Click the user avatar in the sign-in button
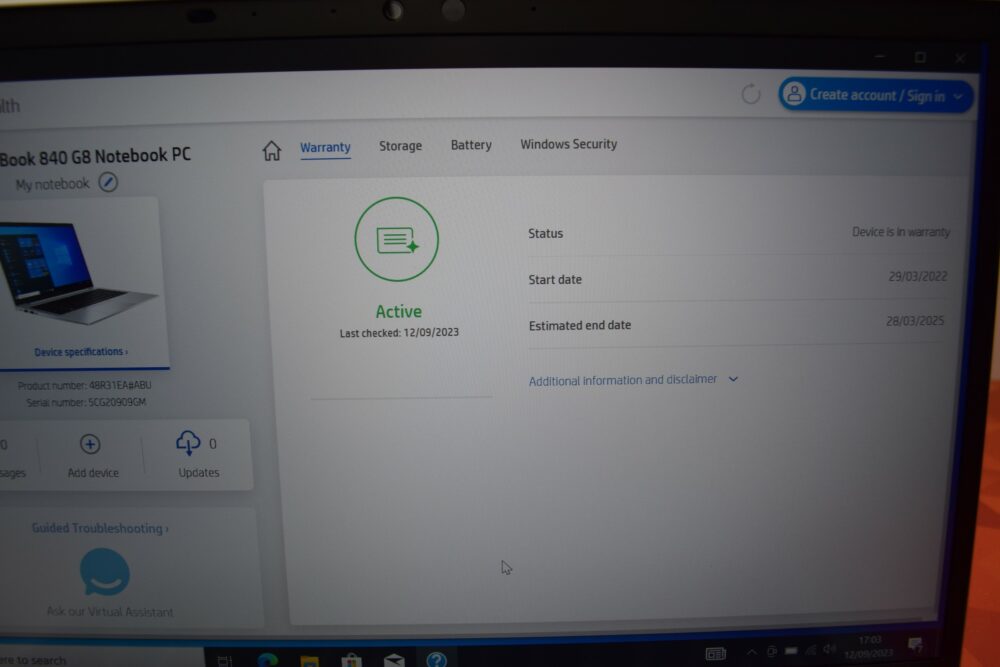The height and width of the screenshot is (667, 1000). (795, 94)
